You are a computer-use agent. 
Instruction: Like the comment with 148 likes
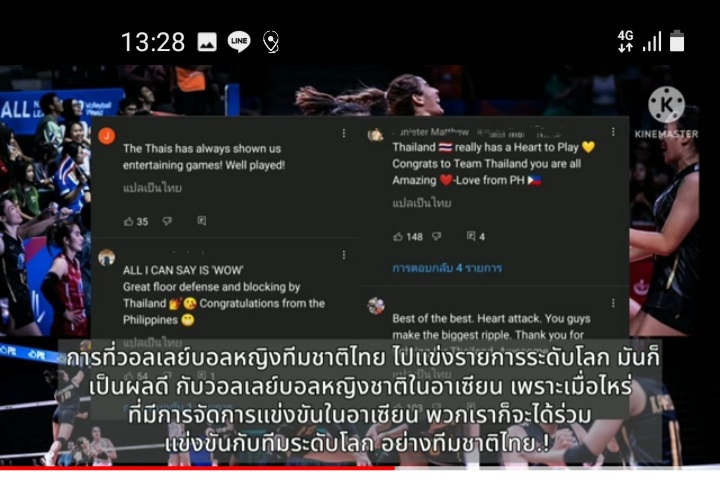398,237
